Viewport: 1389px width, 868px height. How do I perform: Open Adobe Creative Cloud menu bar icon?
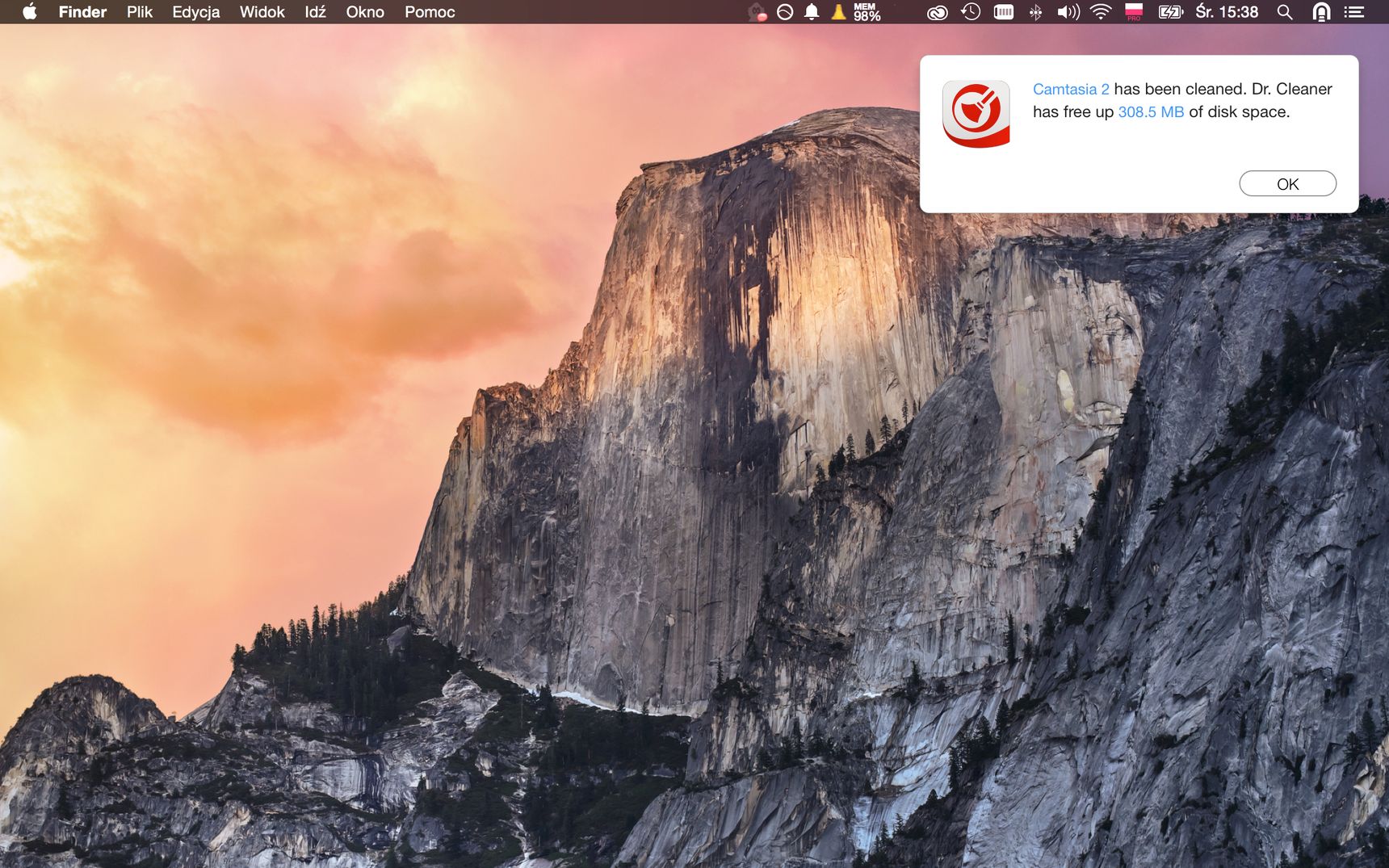[x=937, y=12]
